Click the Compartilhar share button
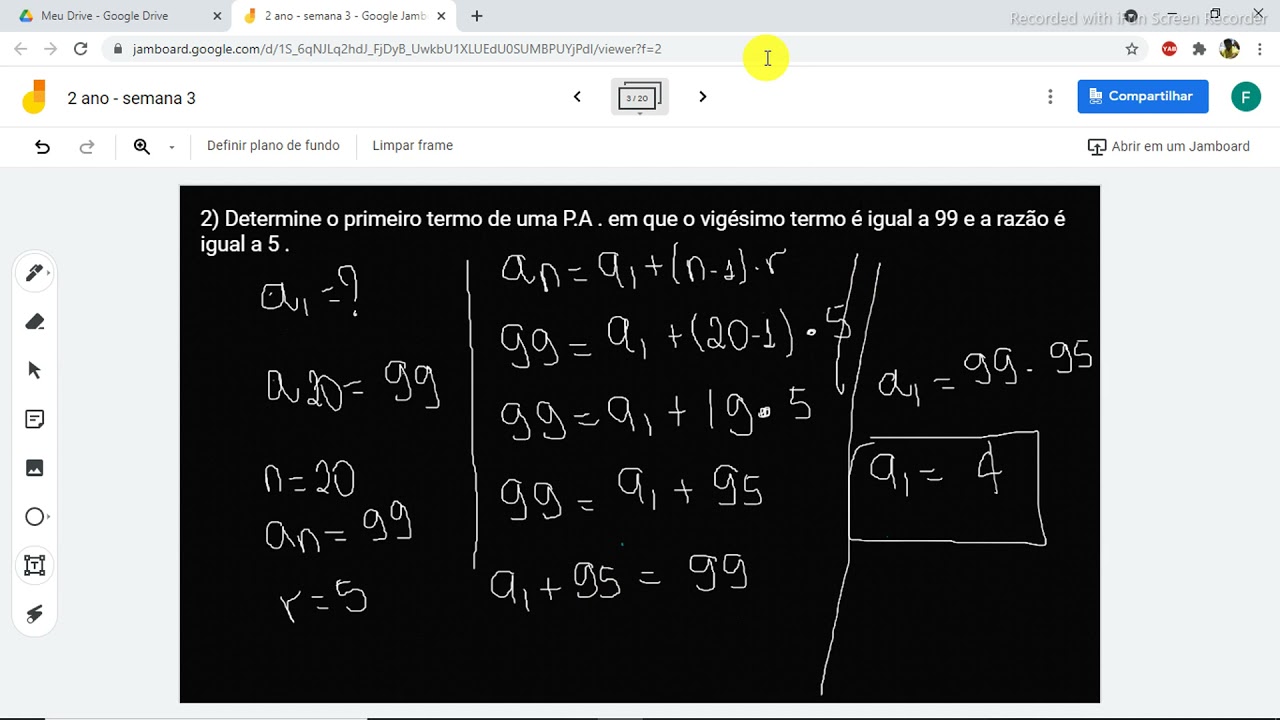1280x720 pixels. (x=1143, y=96)
